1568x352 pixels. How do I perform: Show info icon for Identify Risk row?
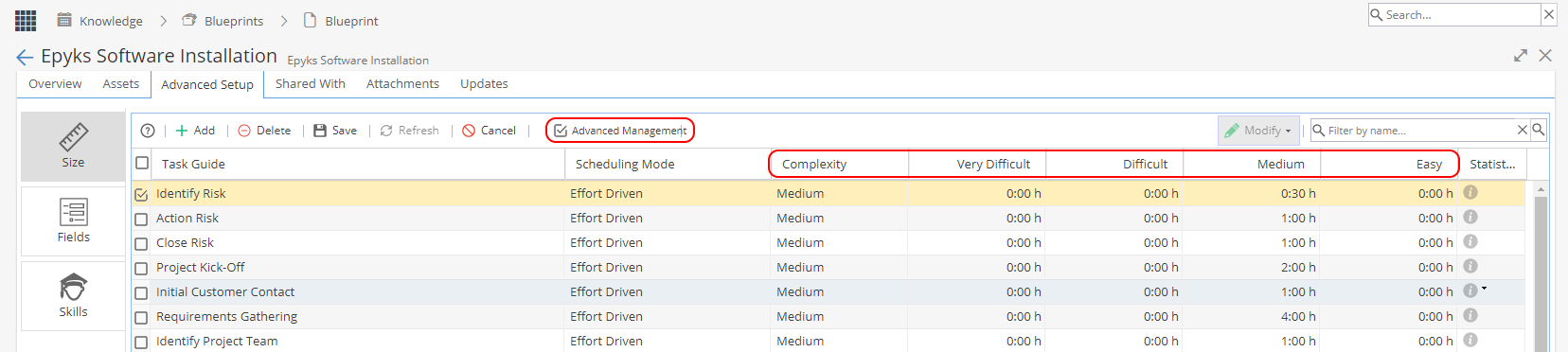pos(1470,192)
